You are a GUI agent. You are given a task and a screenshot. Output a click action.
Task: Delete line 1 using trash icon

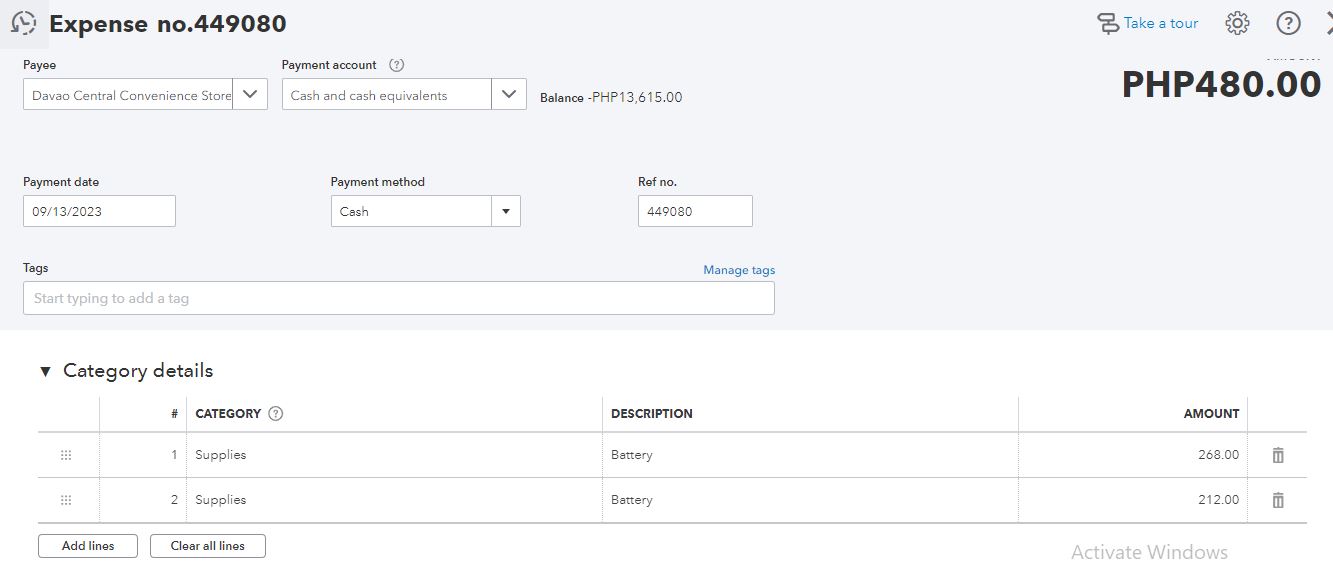coord(1277,455)
